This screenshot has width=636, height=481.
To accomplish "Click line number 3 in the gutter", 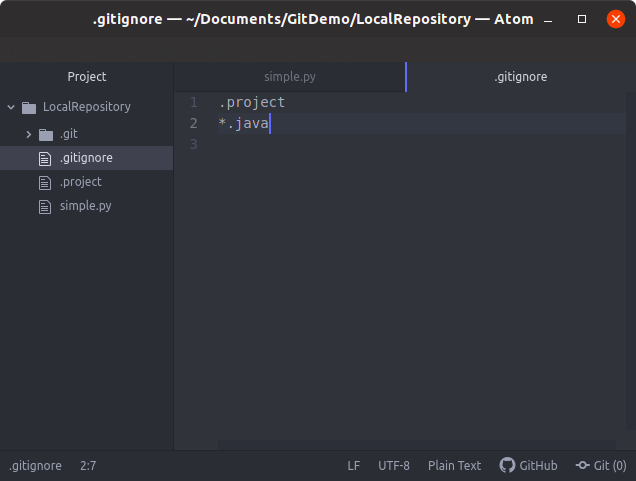I will [x=194, y=144].
